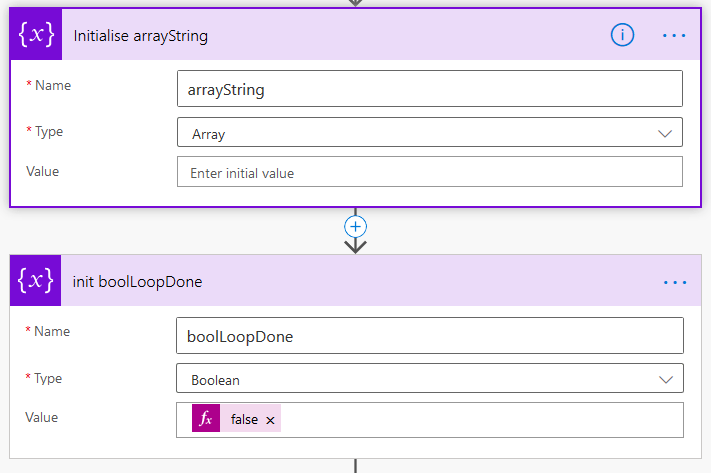Select the false expression token text
Viewport: 711px width, 473px height.
tap(243, 420)
